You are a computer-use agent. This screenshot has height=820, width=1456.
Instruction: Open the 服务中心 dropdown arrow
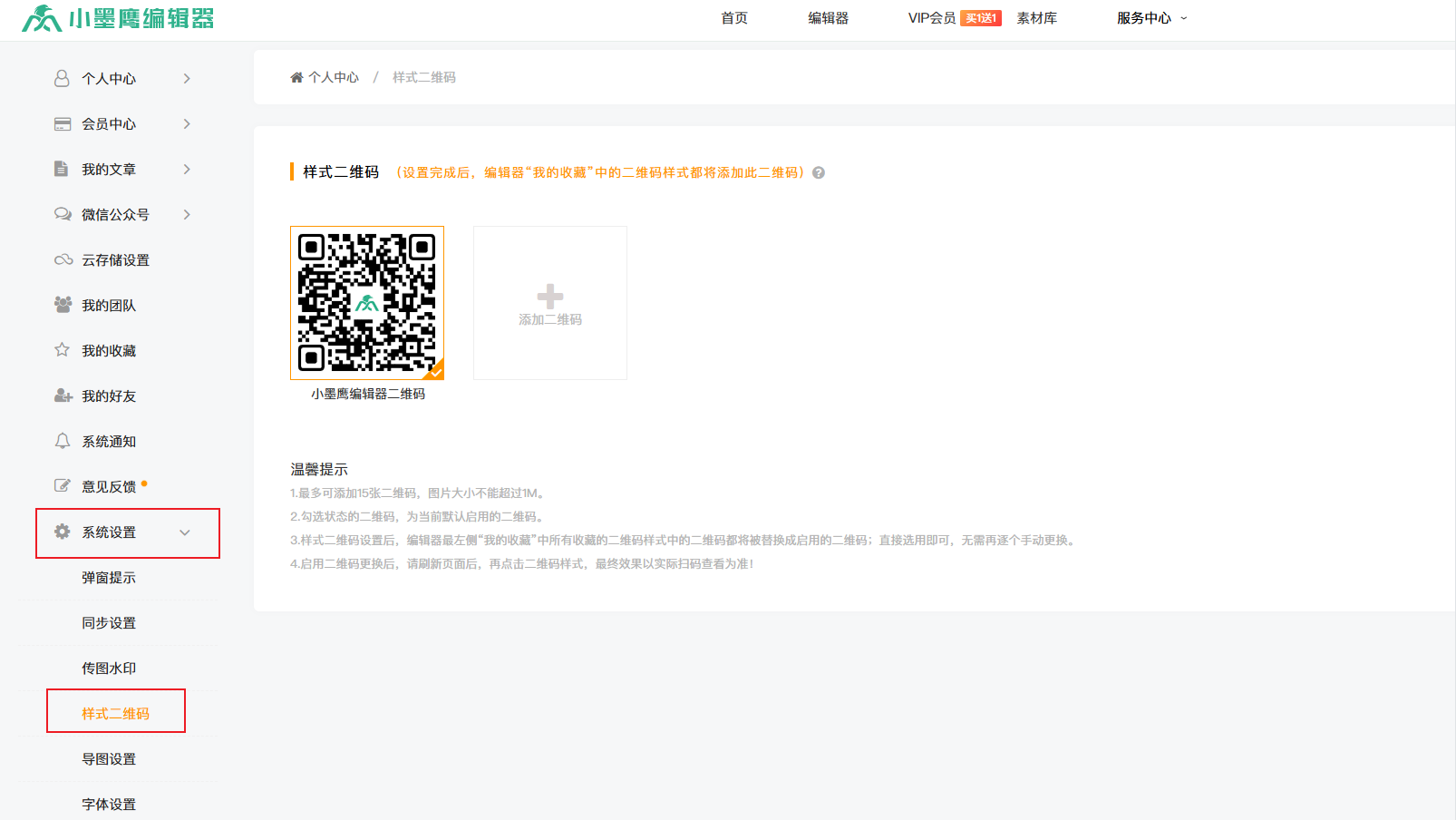1184,18
